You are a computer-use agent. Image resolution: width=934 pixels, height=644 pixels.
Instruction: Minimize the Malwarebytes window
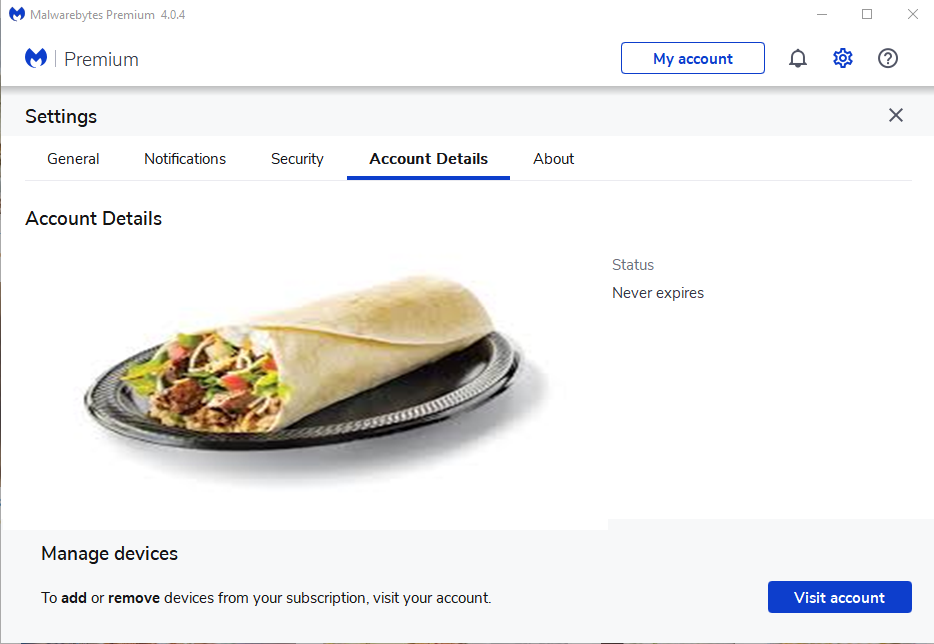point(821,15)
